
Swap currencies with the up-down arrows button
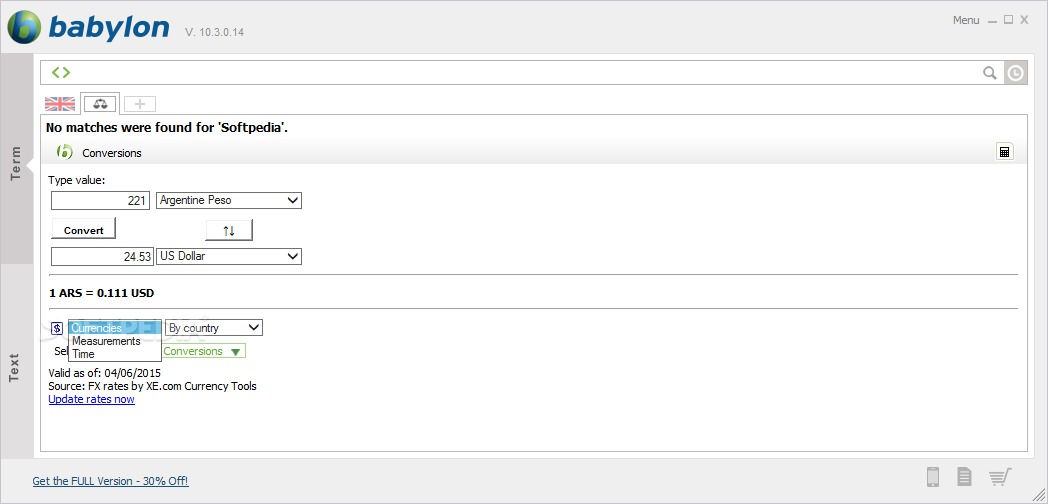point(229,230)
